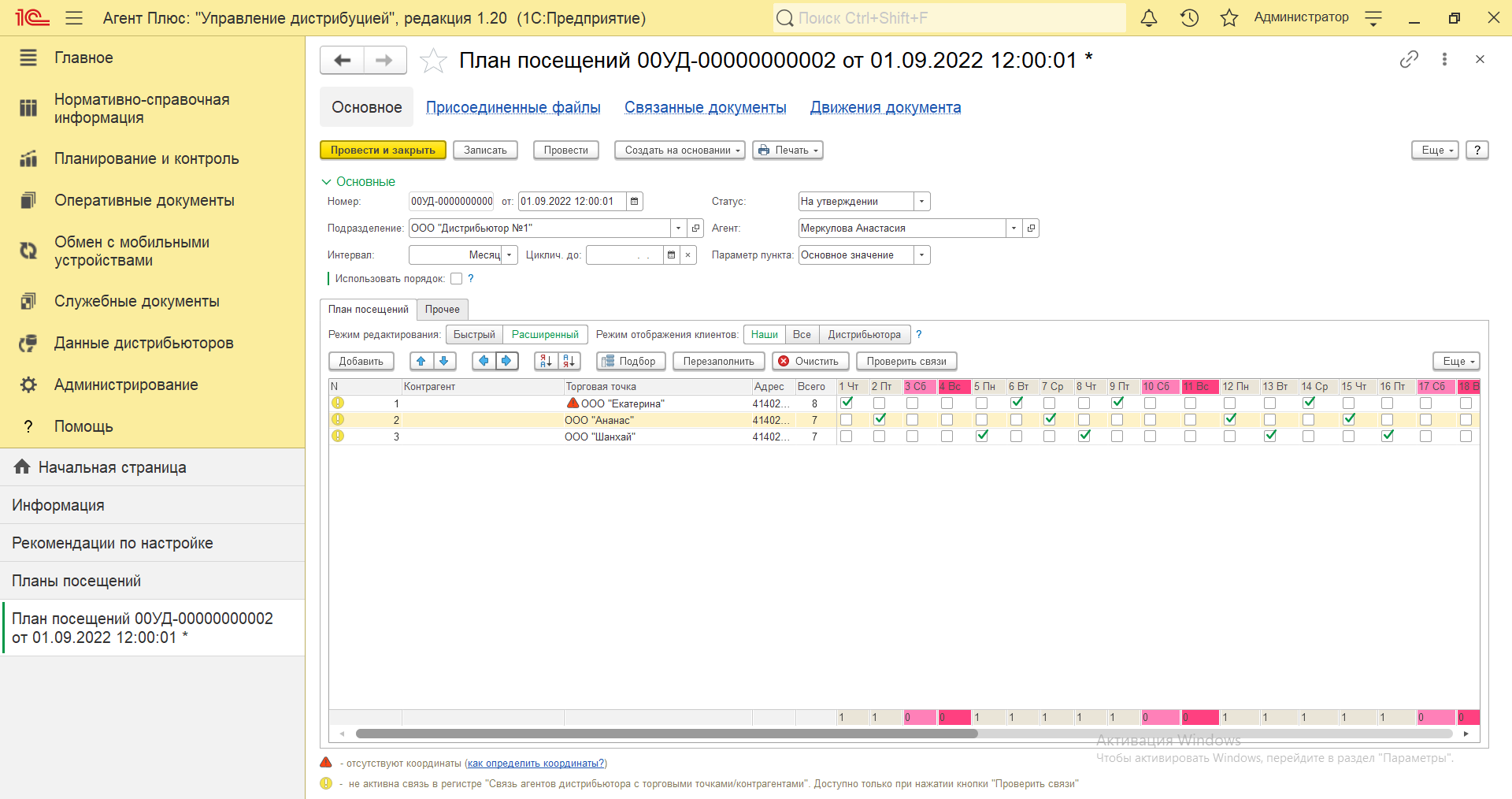The image size is (1512, 799).
Task: Open the 'Статус' dropdown list
Action: [921, 202]
